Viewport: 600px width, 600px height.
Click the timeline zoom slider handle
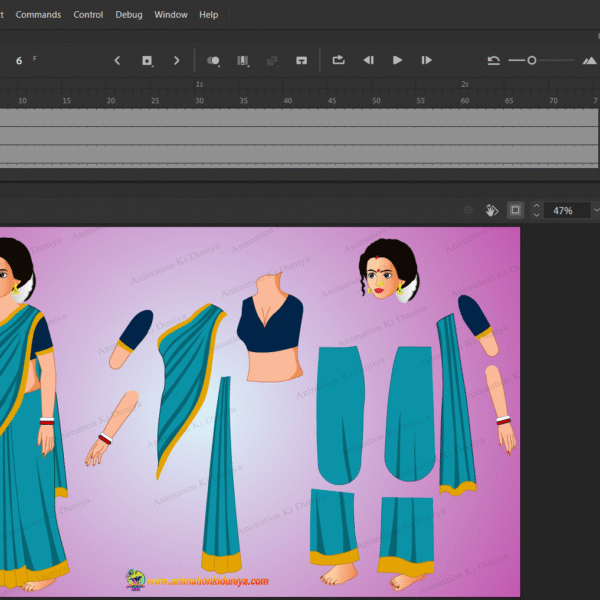[x=532, y=60]
